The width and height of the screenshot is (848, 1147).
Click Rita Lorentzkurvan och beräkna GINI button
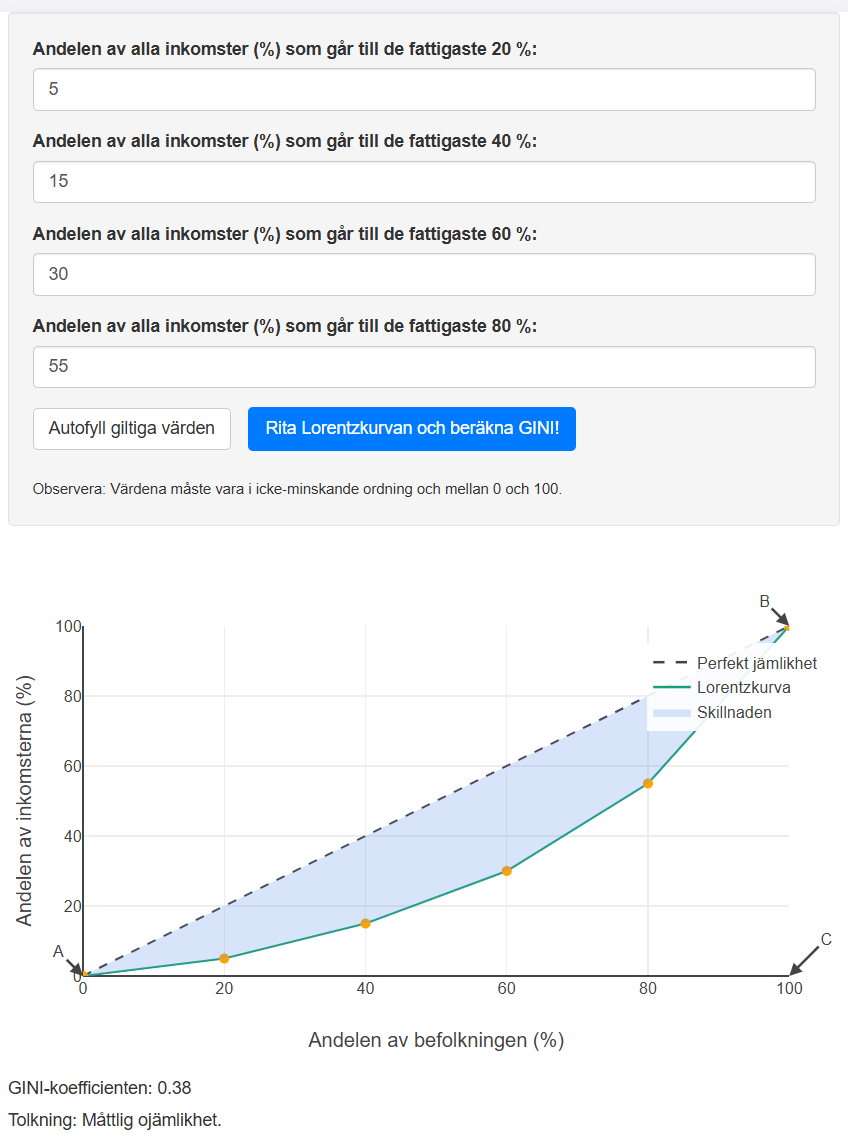(412, 429)
